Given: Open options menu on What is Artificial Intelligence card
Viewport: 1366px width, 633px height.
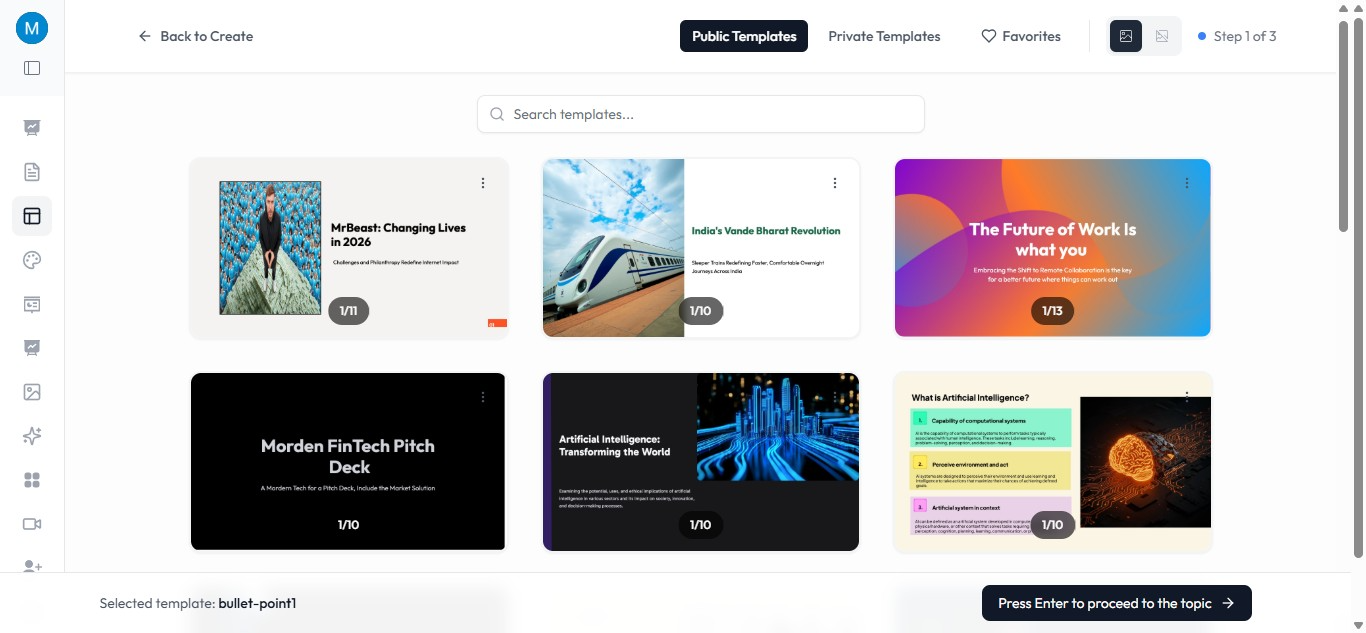Looking at the screenshot, I should tap(1187, 397).
